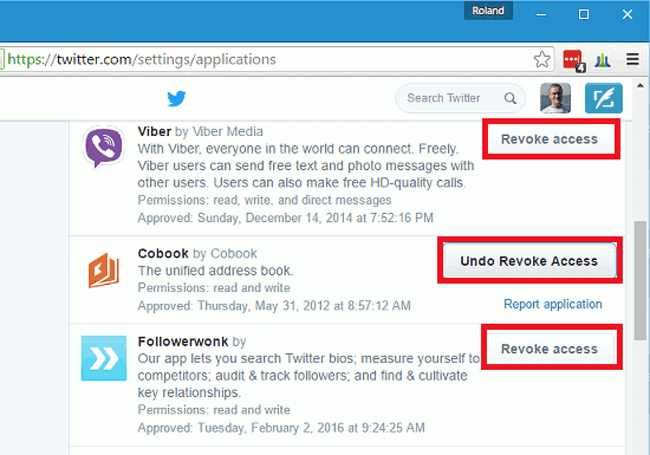Open the Chrome hamburger menu

(632, 59)
